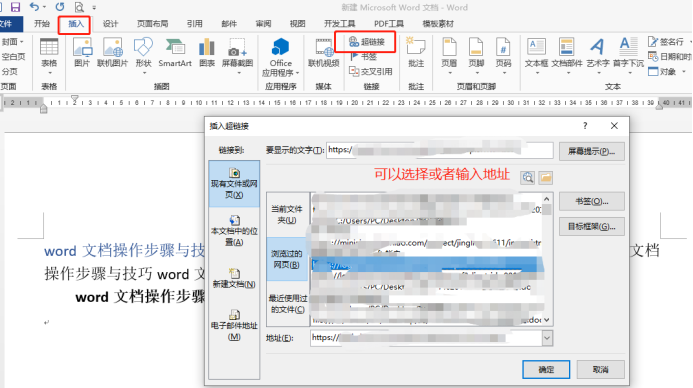Insert object (对象) from ribbon

click(666, 72)
